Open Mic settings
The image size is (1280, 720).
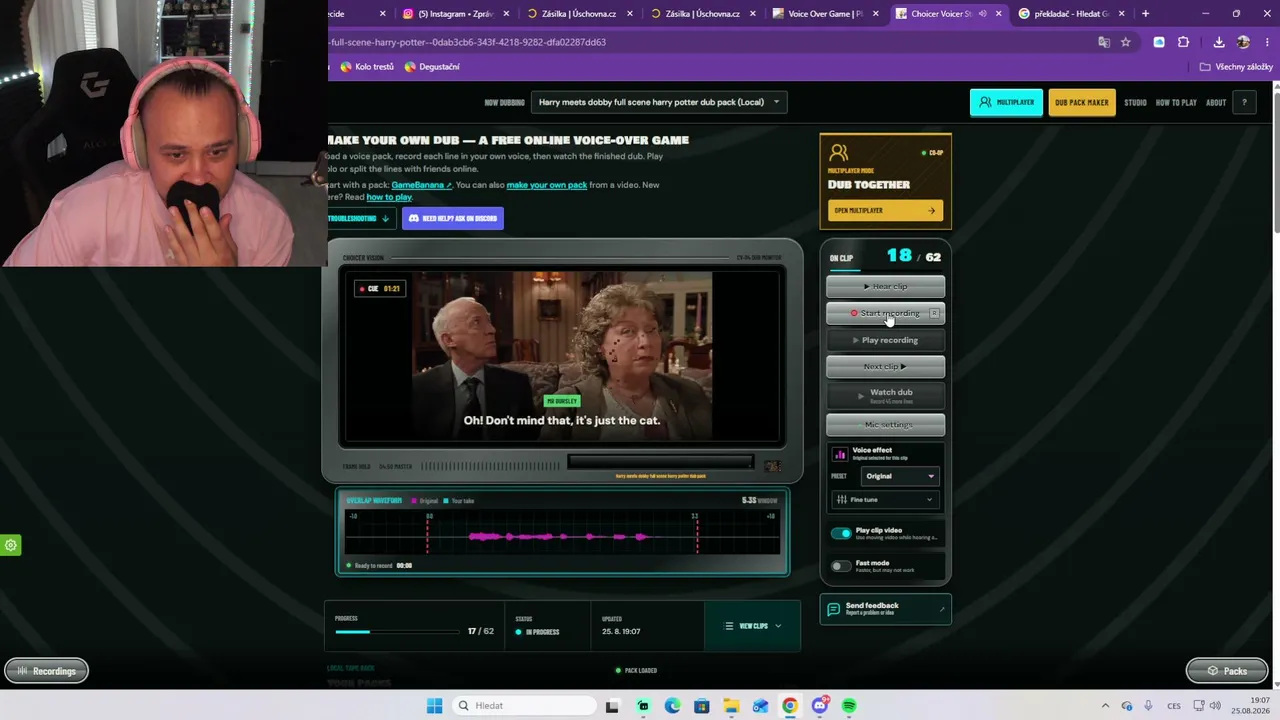coord(885,425)
